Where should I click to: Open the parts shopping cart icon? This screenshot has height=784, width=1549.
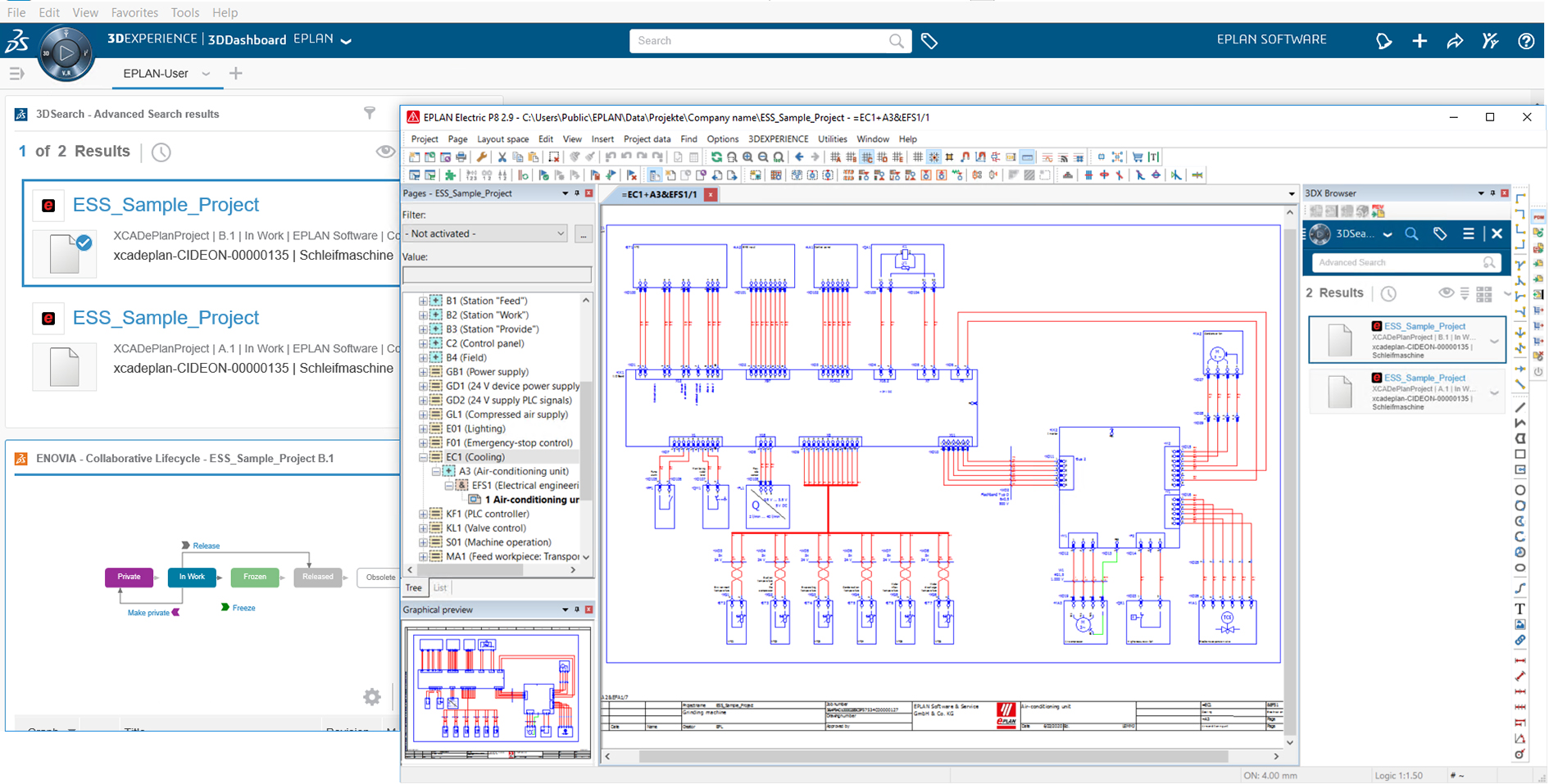tap(1136, 156)
